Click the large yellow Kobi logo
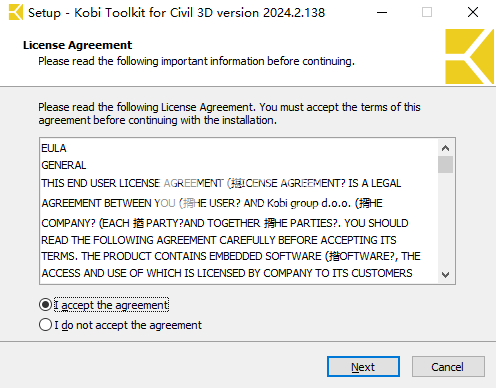 [469, 56]
